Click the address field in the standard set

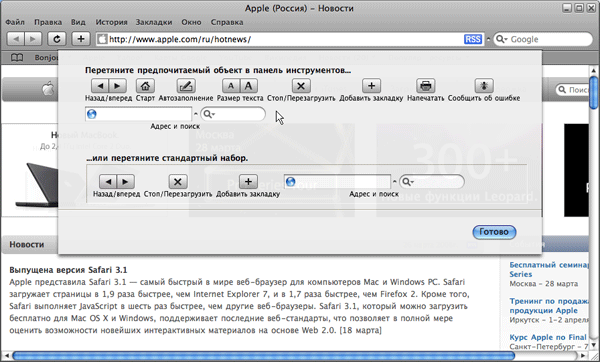click(337, 182)
